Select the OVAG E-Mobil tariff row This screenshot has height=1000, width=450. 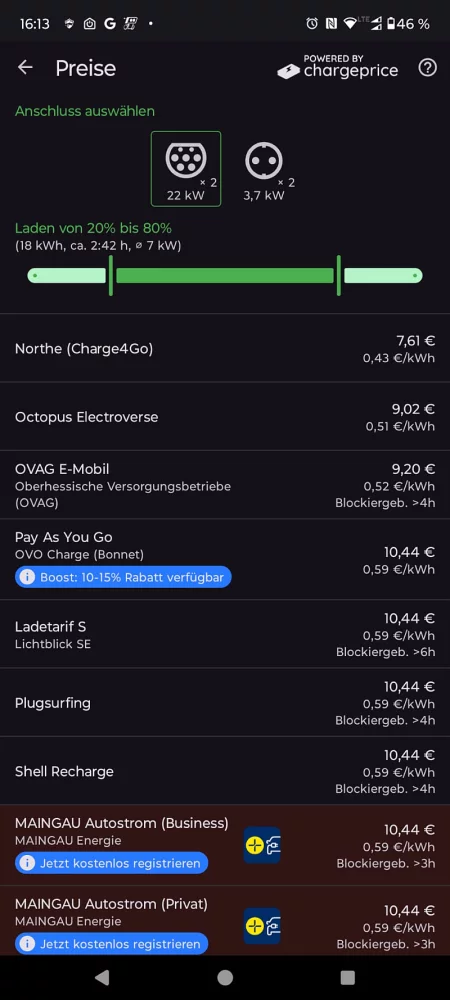[x=225, y=485]
